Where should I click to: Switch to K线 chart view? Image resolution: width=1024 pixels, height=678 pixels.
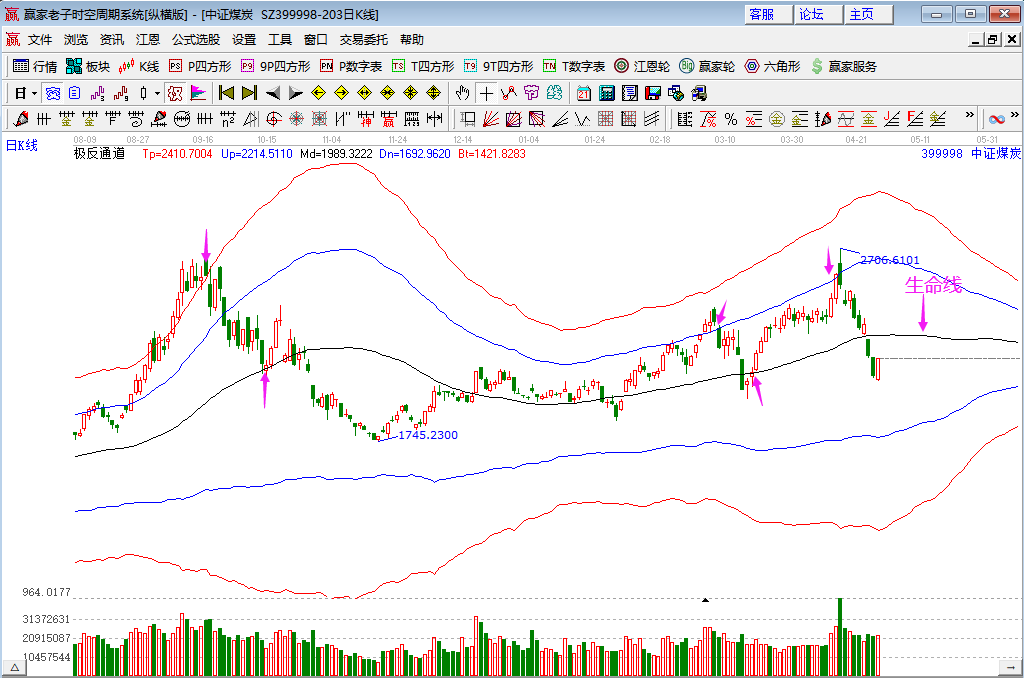point(138,66)
